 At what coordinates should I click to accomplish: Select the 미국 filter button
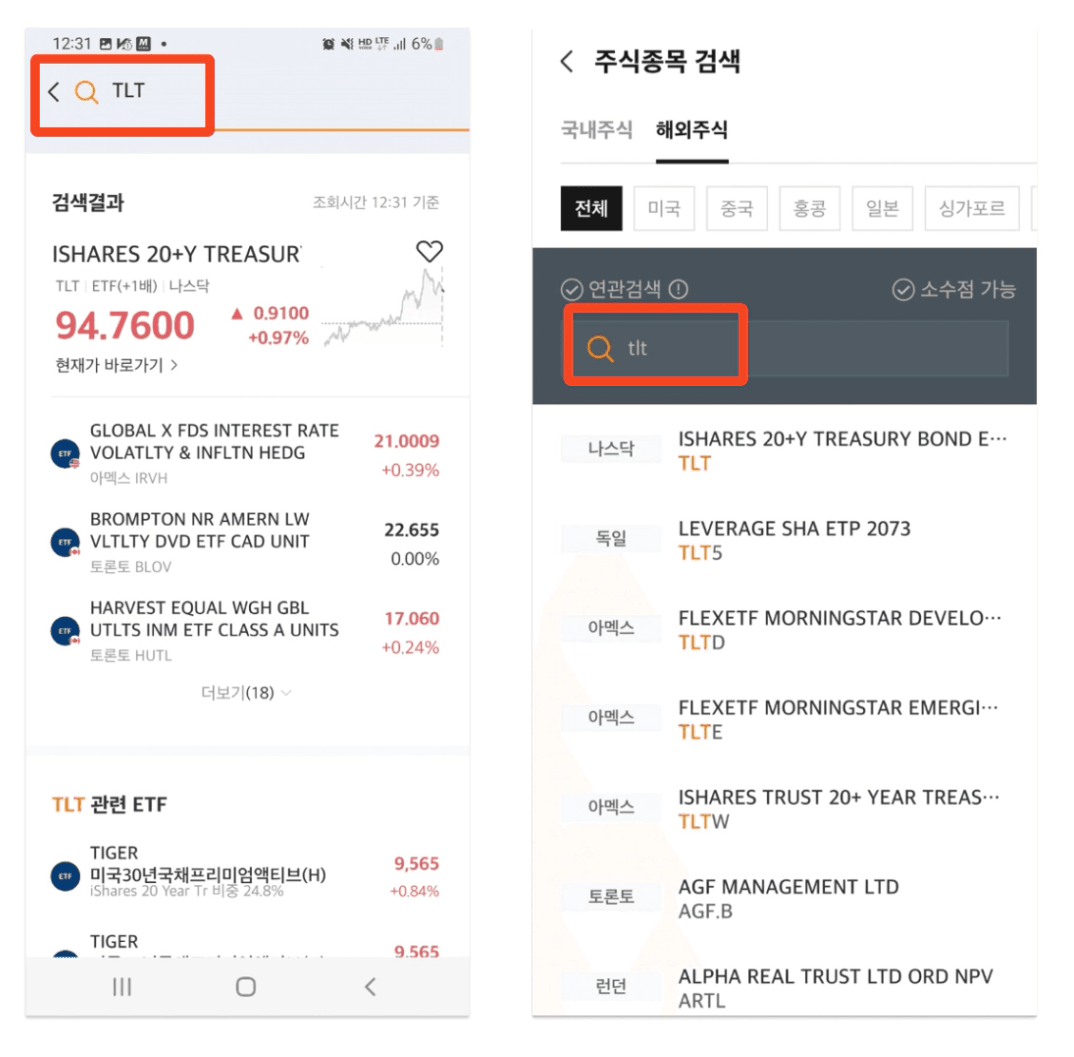coord(664,208)
